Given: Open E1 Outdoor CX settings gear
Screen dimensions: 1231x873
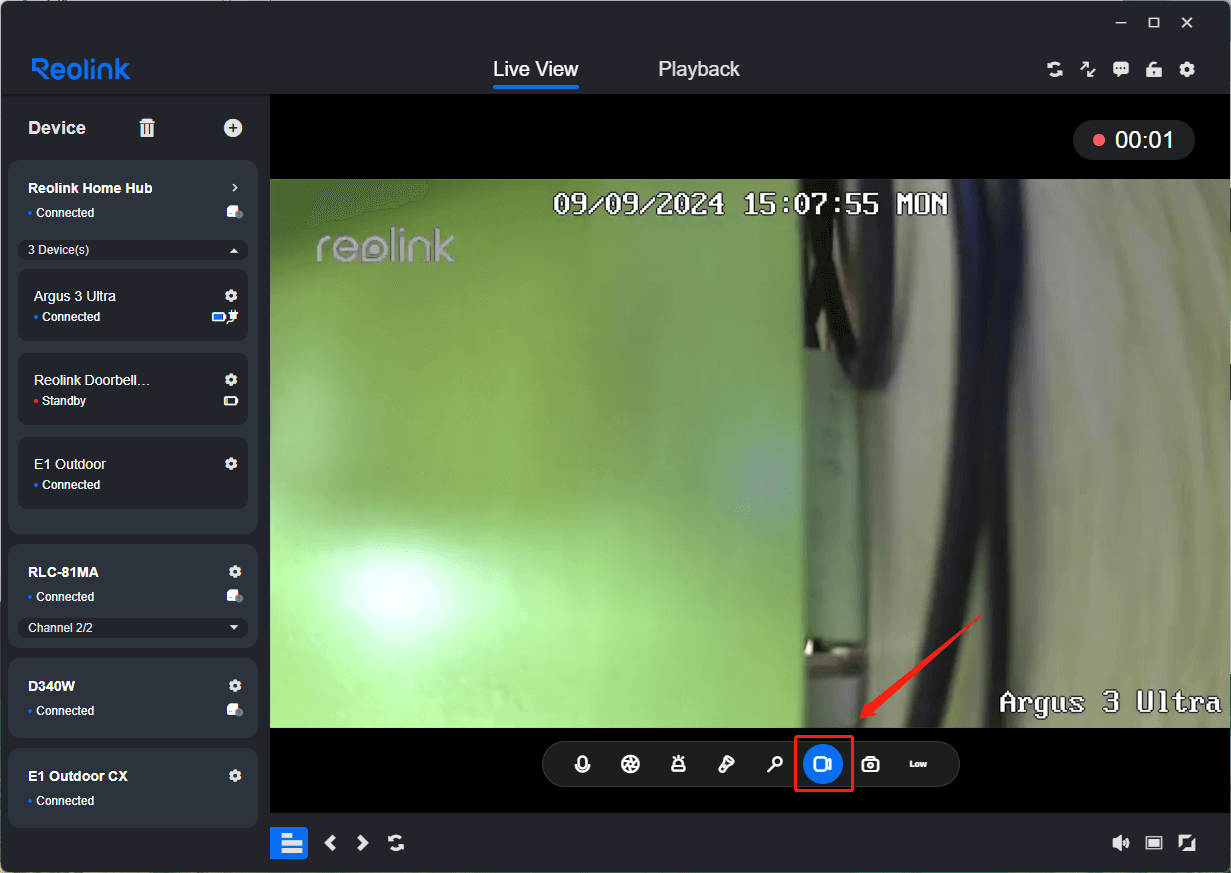Looking at the screenshot, I should pos(235,776).
